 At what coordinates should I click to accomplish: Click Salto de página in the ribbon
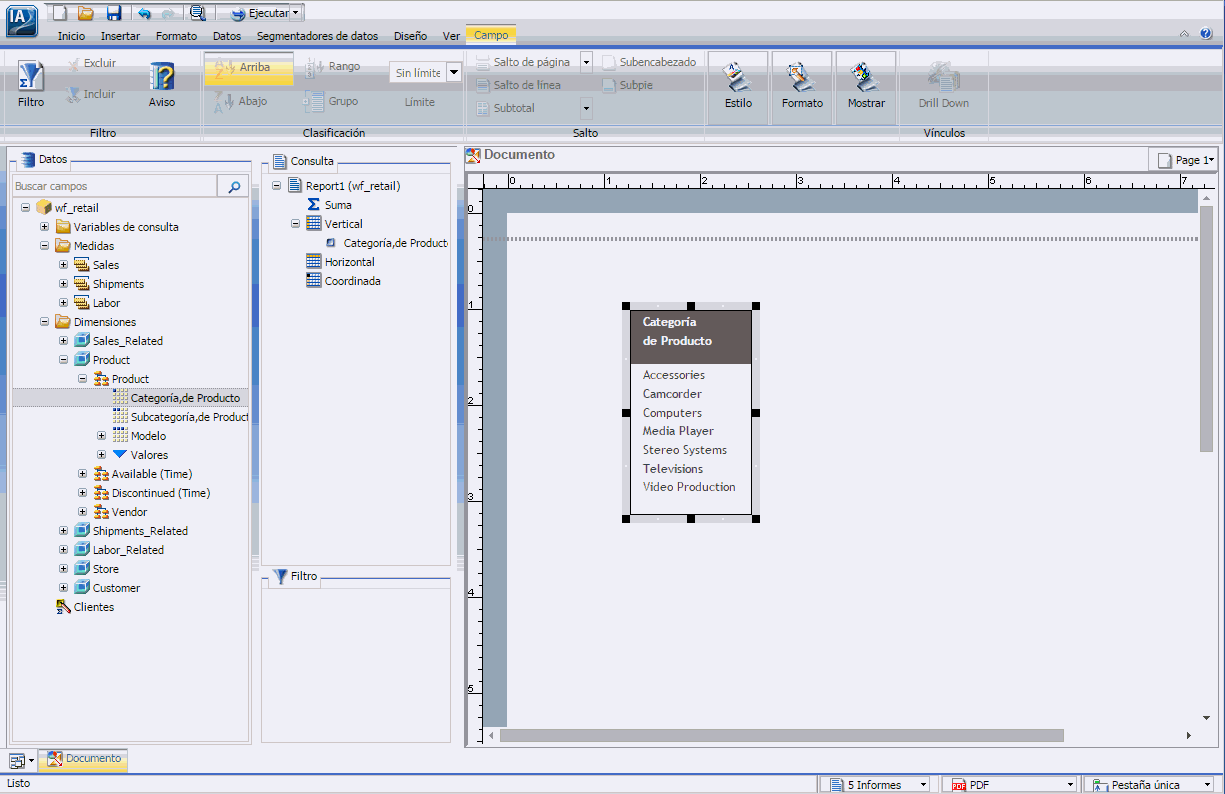523,62
